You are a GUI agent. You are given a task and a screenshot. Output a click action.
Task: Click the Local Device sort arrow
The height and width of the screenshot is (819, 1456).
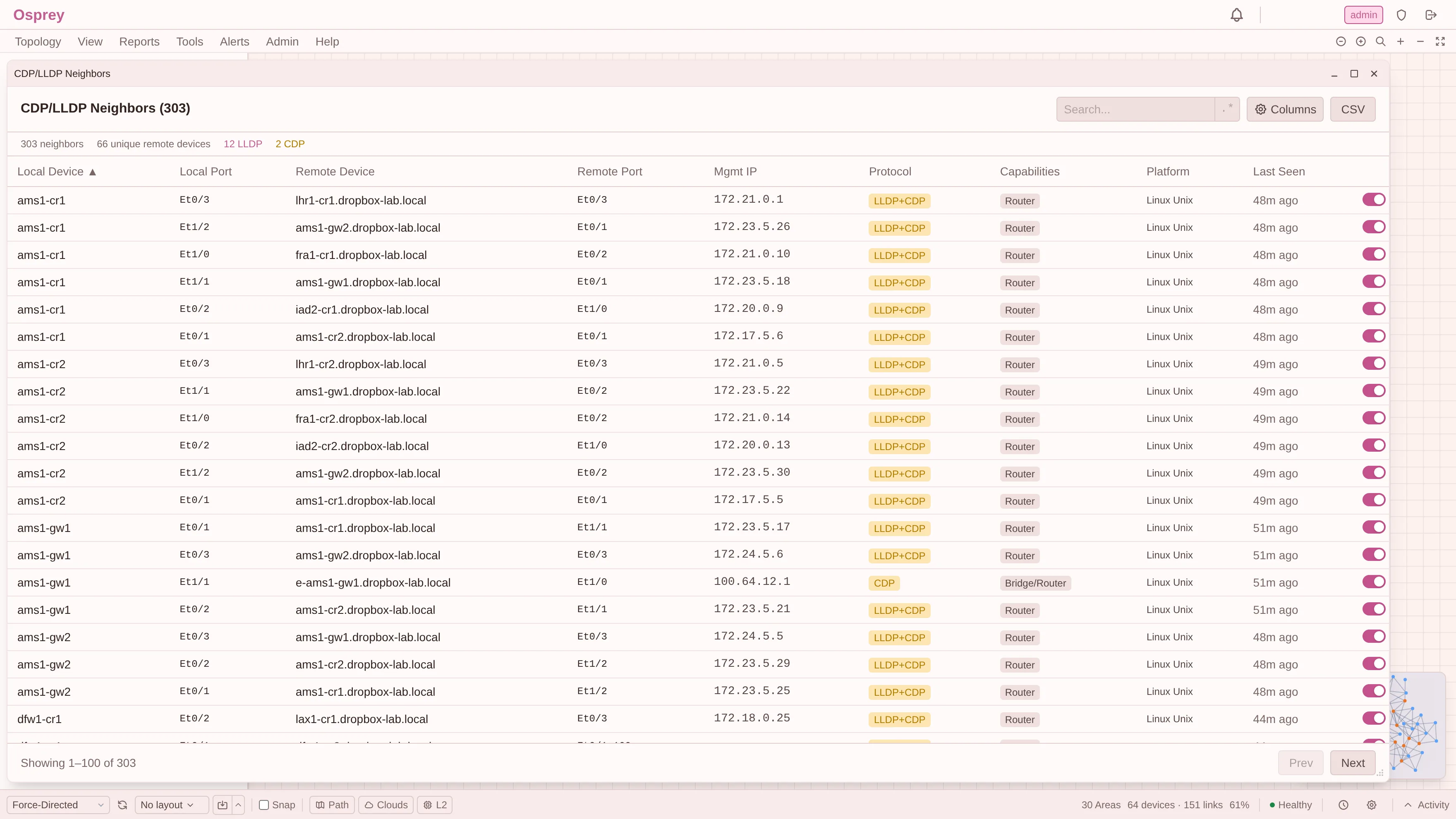pyautogui.click(x=93, y=172)
